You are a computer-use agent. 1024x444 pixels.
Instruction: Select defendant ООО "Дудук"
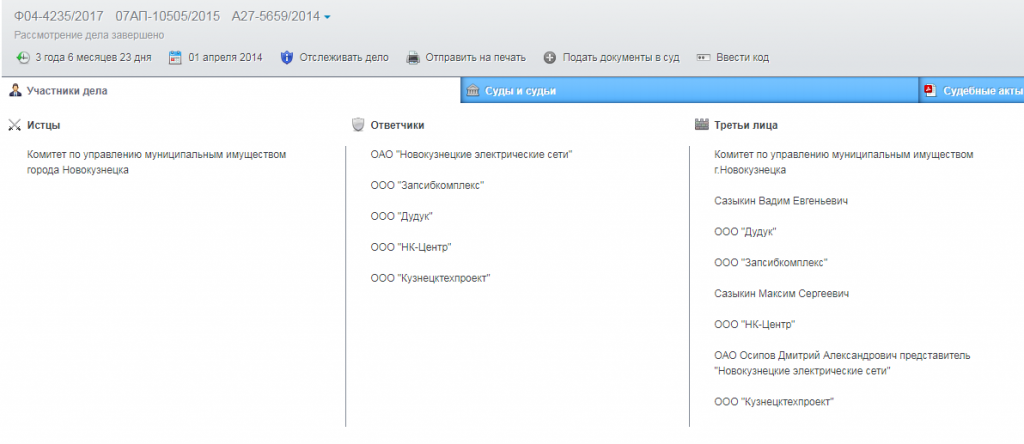pyautogui.click(x=402, y=216)
